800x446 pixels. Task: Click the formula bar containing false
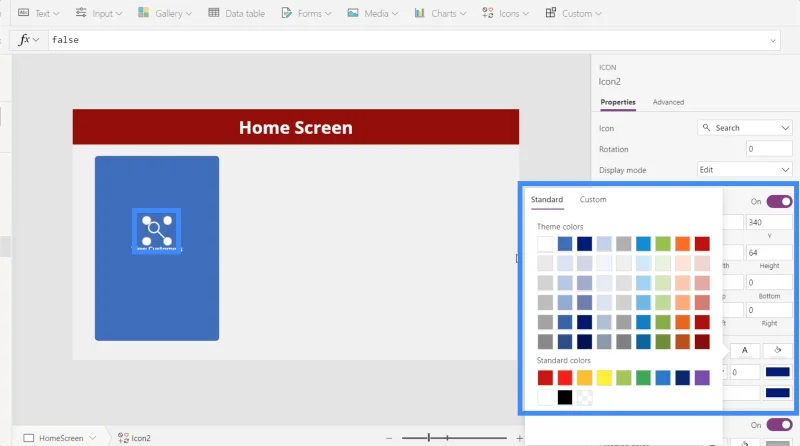[x=408, y=40]
